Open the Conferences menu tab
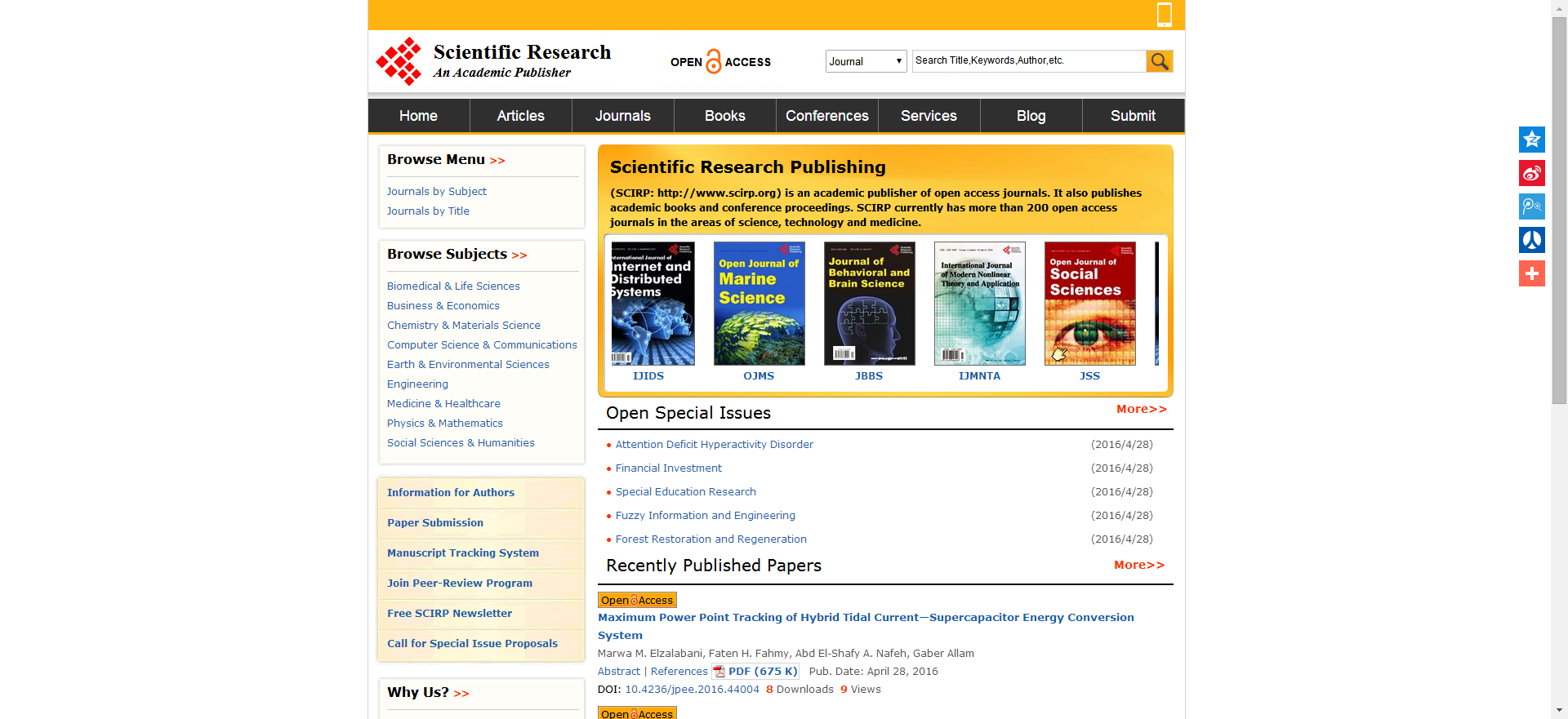 pyautogui.click(x=827, y=116)
